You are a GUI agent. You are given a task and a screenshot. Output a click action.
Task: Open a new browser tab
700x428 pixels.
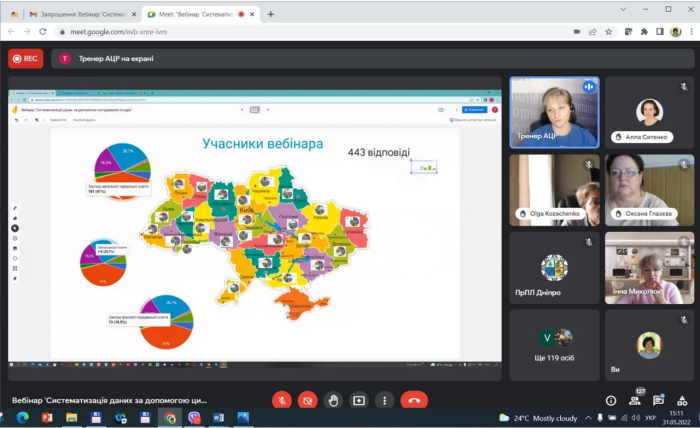pos(270,14)
